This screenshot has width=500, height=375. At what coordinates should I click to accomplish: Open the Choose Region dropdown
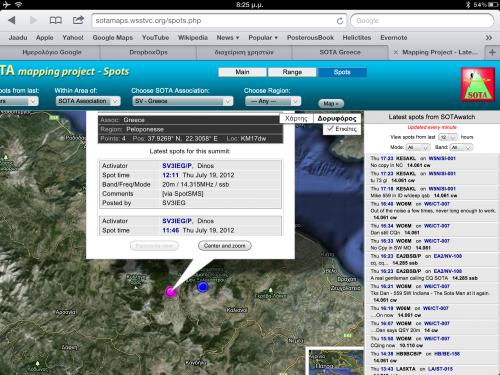tap(273, 101)
